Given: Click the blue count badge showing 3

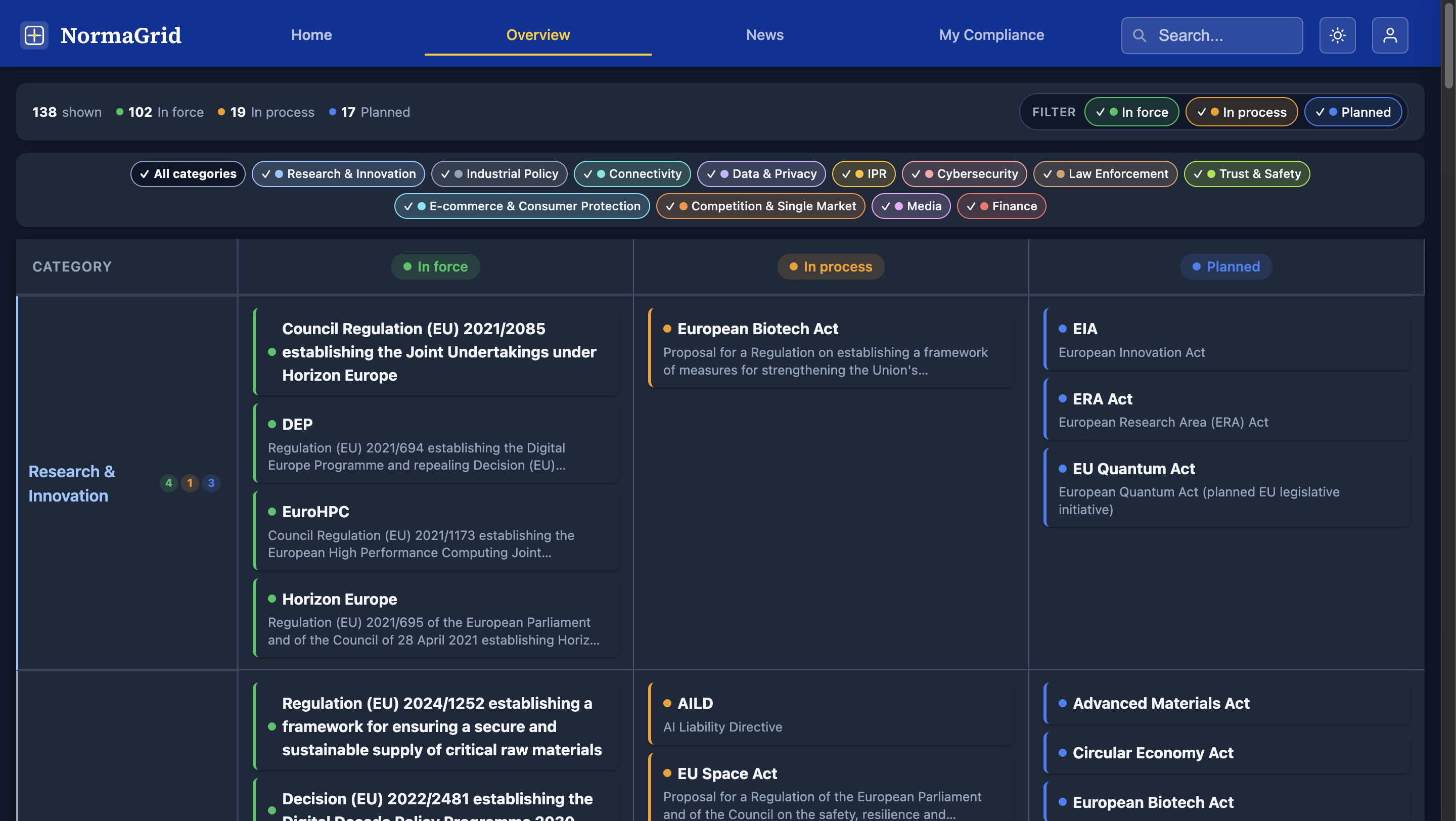Looking at the screenshot, I should click(211, 483).
